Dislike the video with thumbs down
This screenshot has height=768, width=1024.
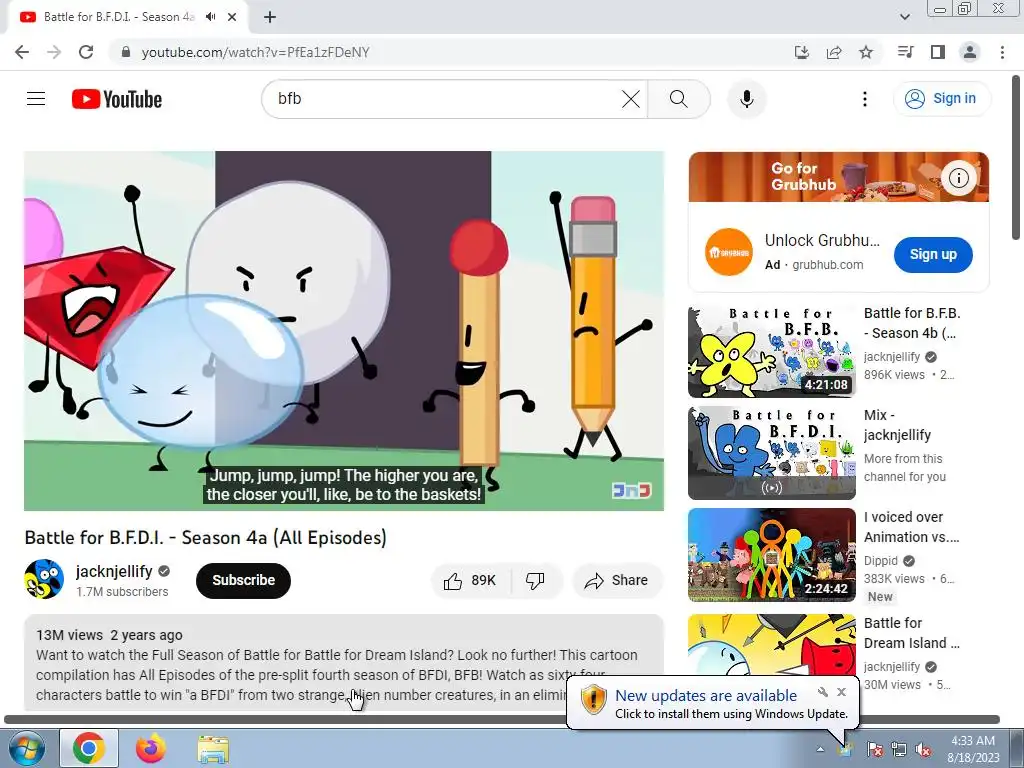click(x=536, y=580)
